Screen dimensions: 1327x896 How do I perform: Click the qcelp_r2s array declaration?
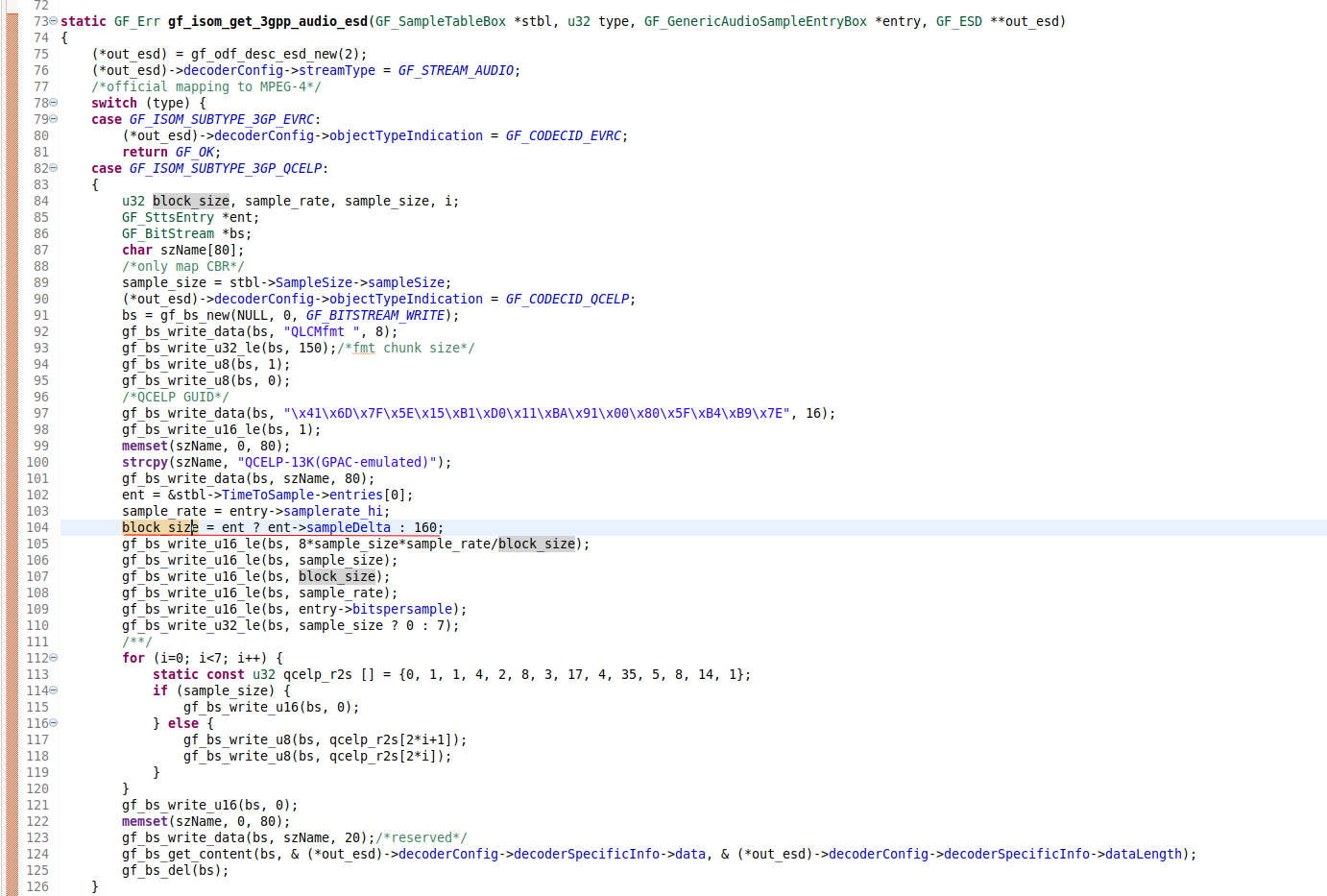click(x=317, y=674)
